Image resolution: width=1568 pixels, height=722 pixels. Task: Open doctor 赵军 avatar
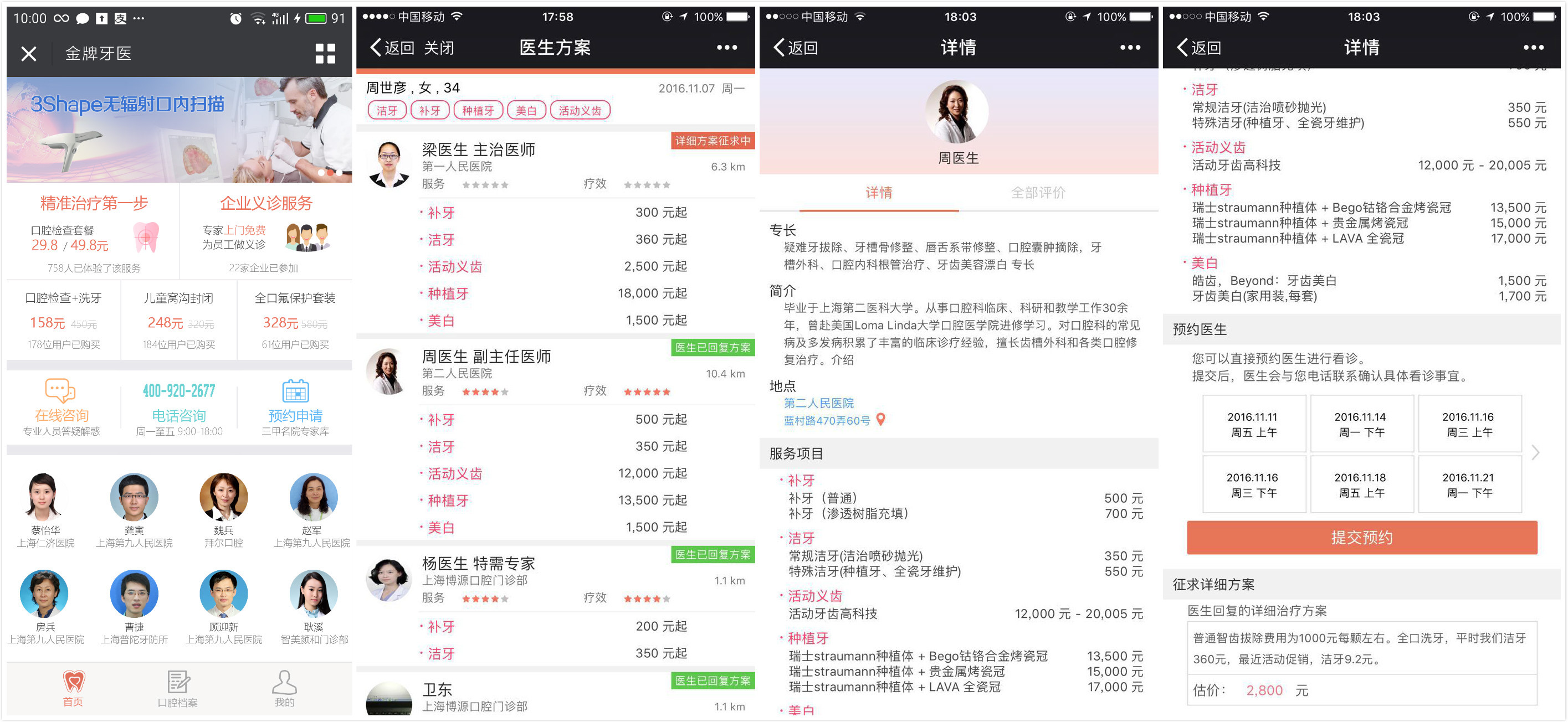pyautogui.click(x=313, y=497)
